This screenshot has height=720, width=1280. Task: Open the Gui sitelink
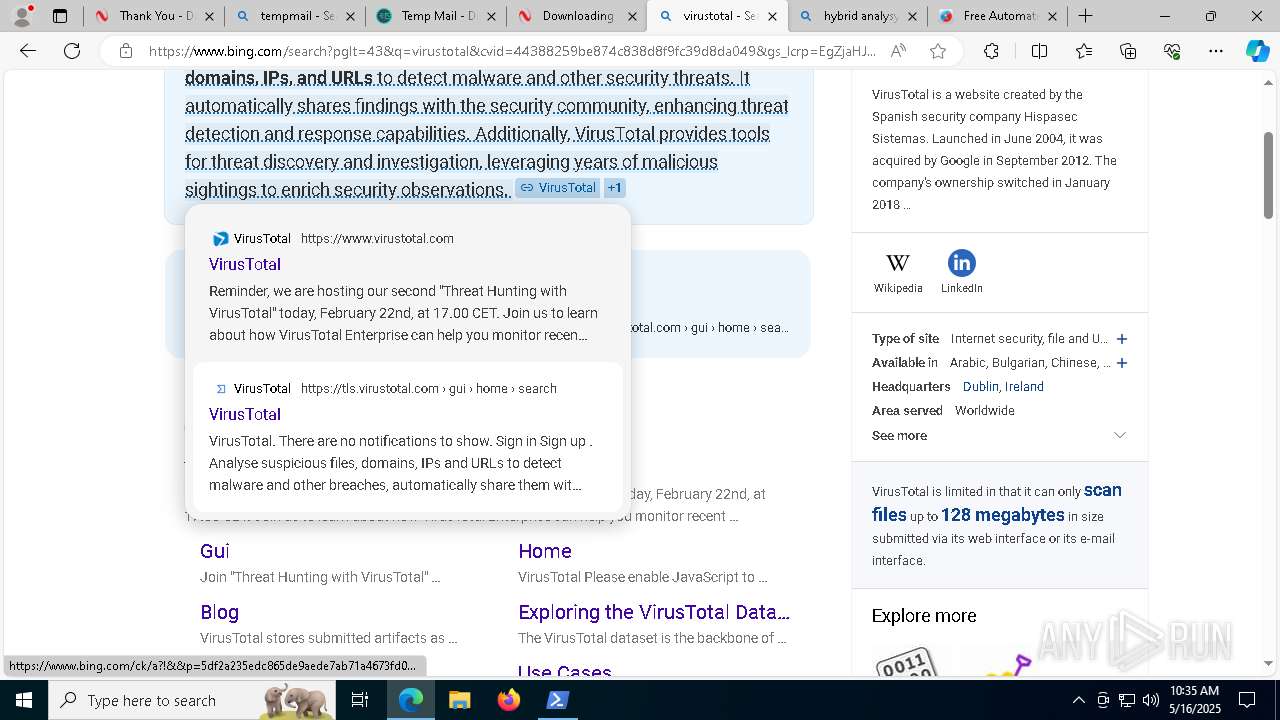point(215,551)
